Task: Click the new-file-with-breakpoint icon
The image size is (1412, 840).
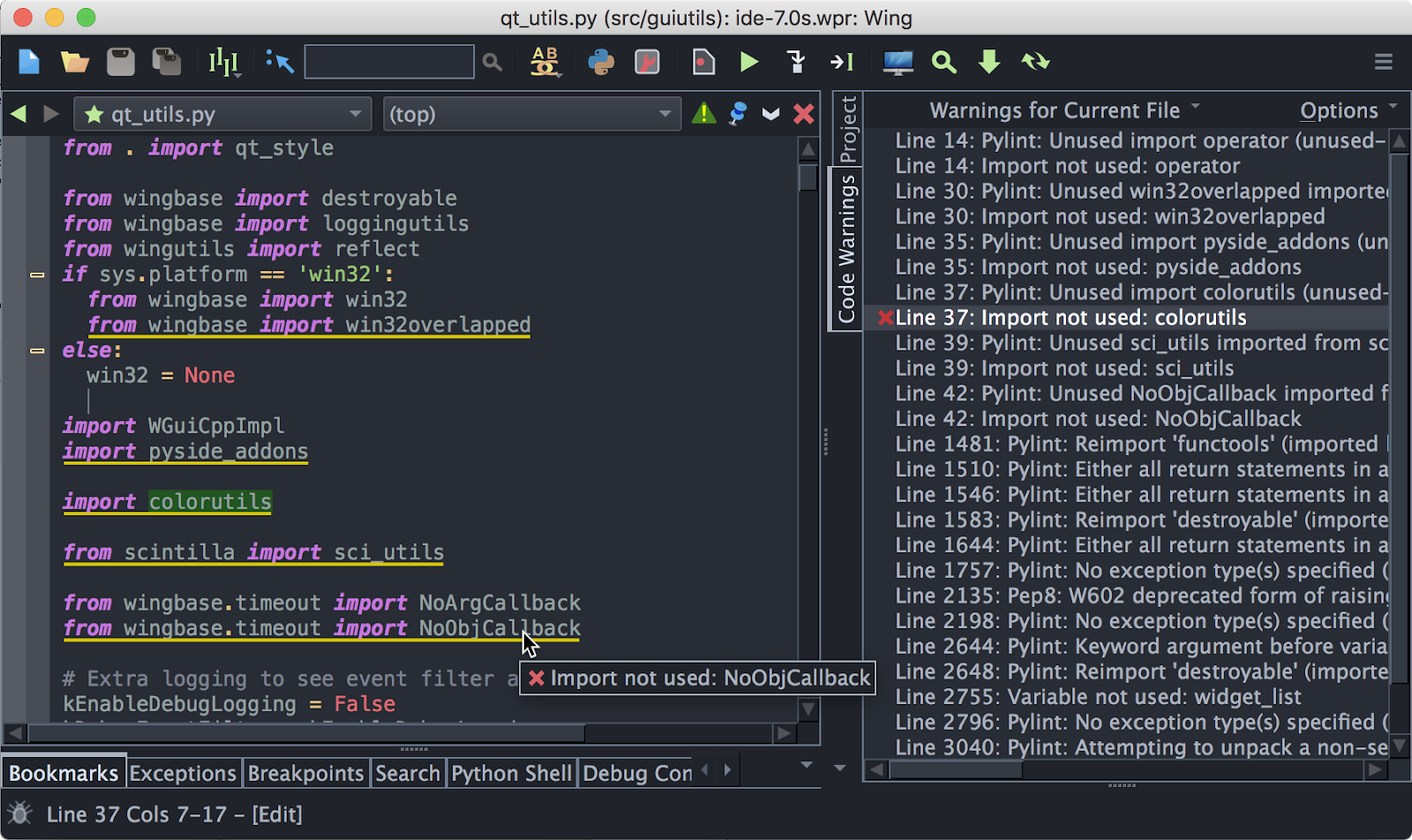Action: click(703, 62)
